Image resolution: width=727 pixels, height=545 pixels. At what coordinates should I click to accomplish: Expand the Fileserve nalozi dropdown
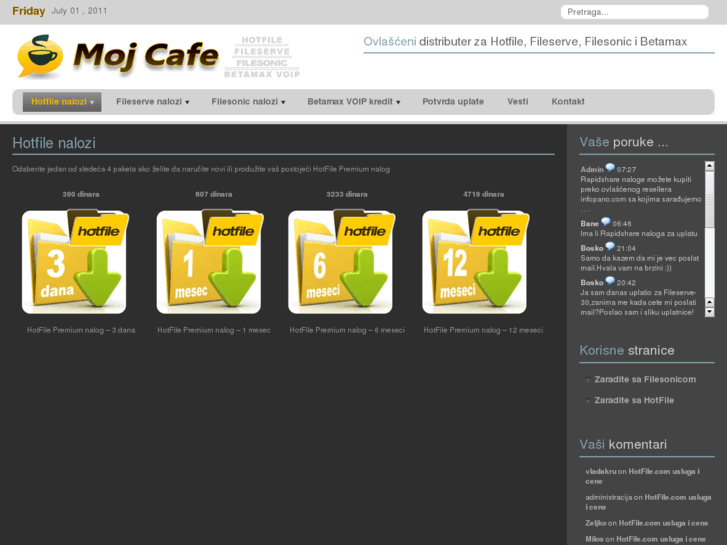pyautogui.click(x=153, y=102)
